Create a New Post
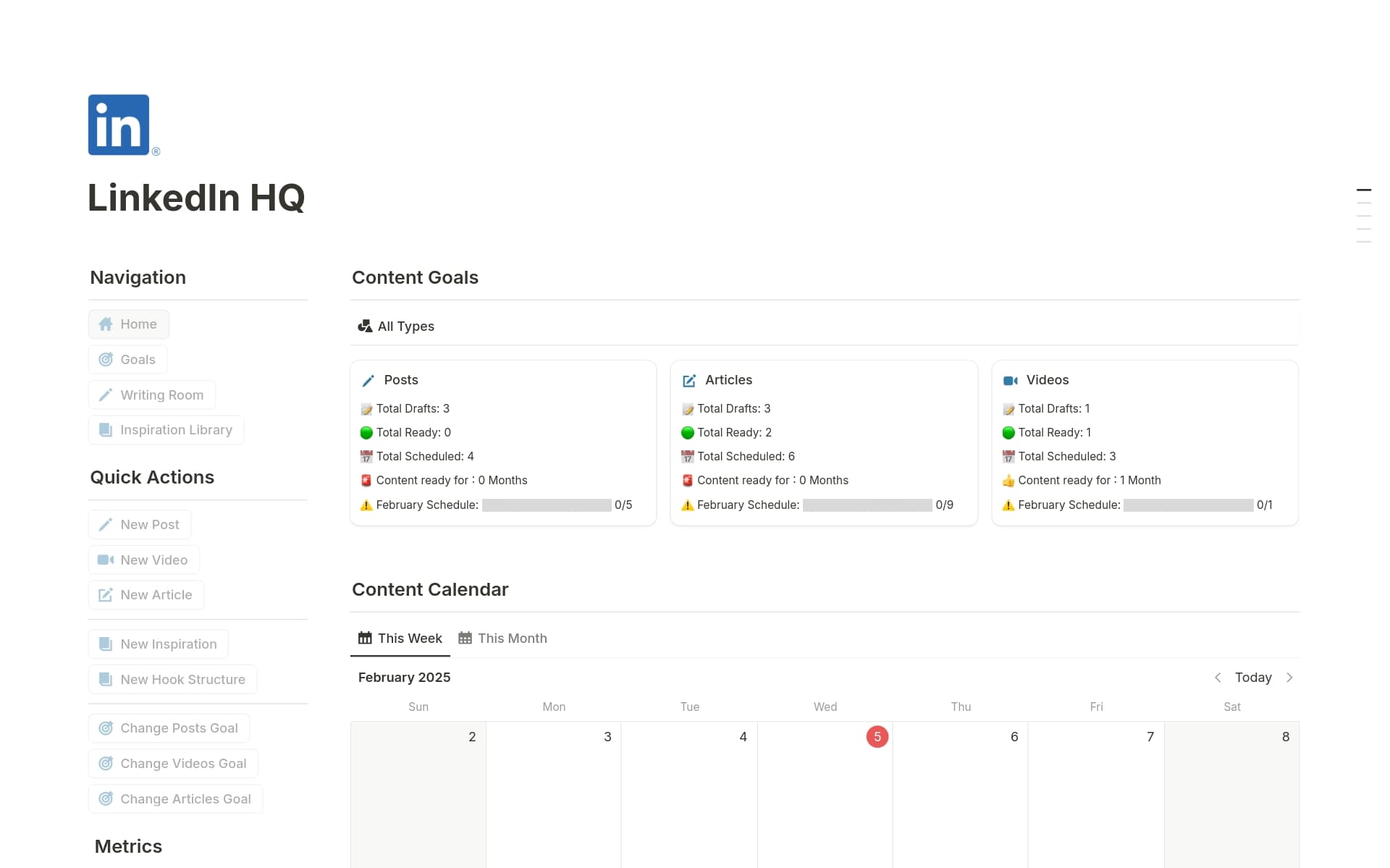 (140, 525)
